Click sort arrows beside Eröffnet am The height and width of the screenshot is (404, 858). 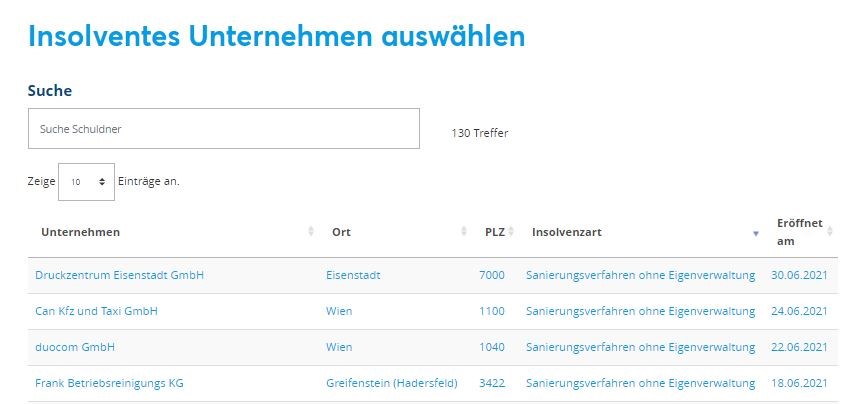(831, 232)
